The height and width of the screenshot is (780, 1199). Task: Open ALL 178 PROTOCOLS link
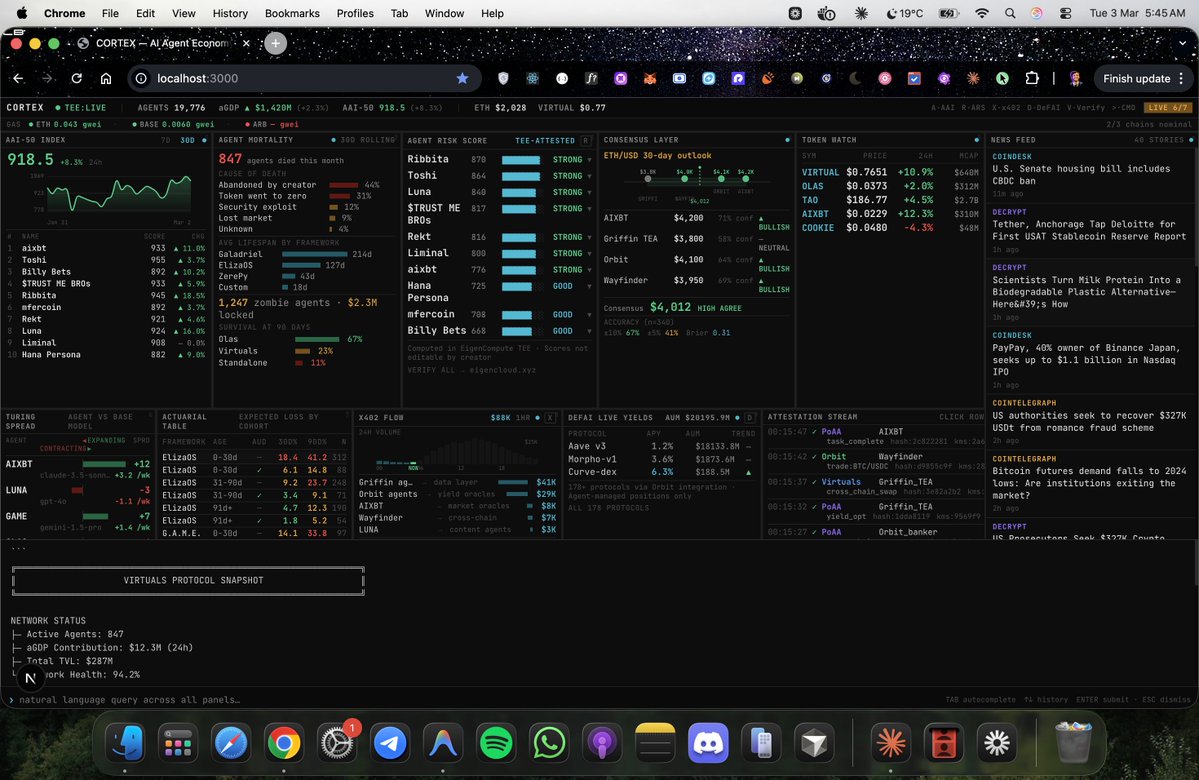(x=609, y=508)
